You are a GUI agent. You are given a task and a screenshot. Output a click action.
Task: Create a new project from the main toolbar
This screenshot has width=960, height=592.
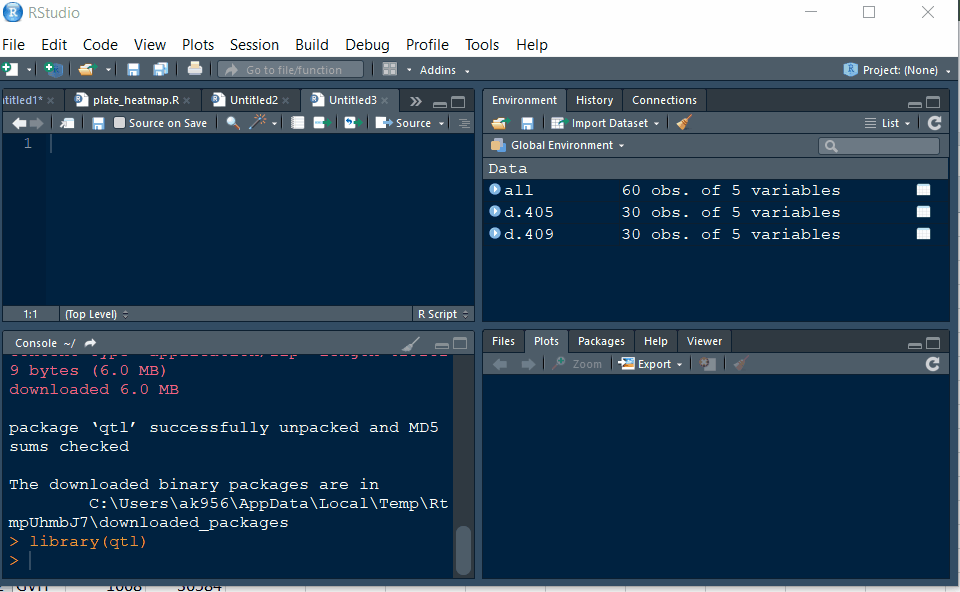(x=53, y=70)
